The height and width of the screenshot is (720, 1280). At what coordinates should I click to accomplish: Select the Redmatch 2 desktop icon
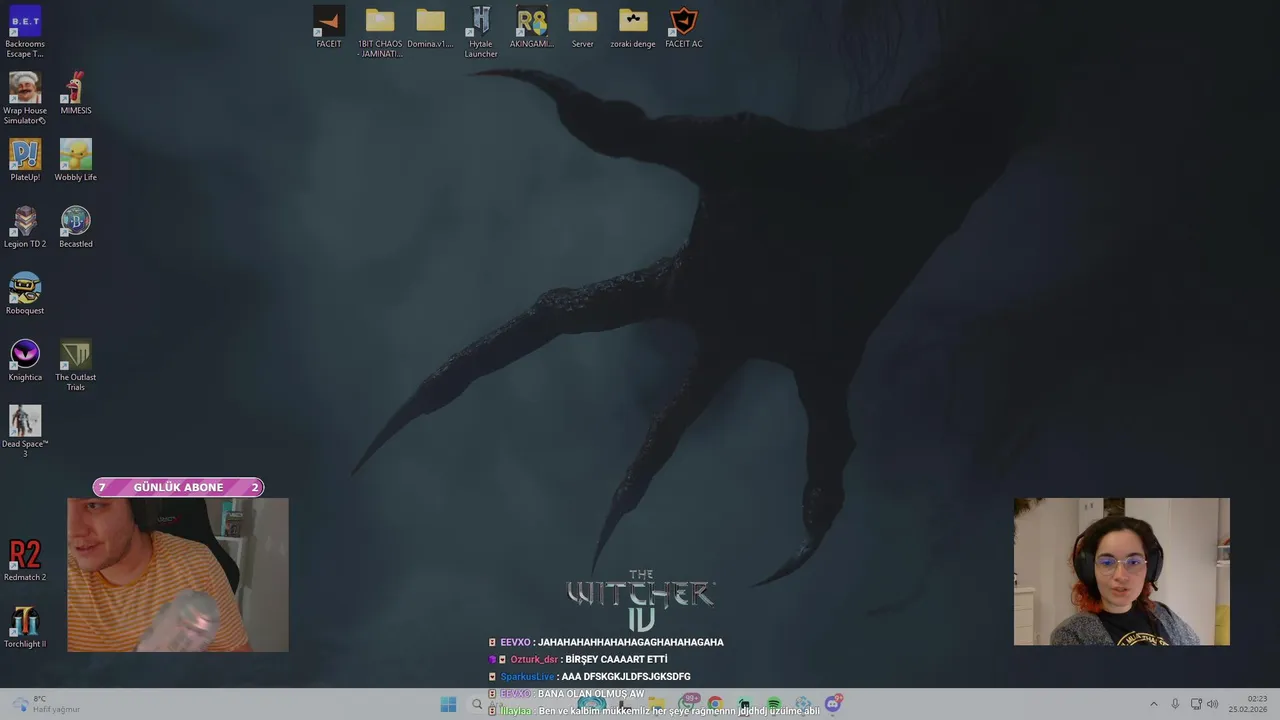[x=25, y=560]
